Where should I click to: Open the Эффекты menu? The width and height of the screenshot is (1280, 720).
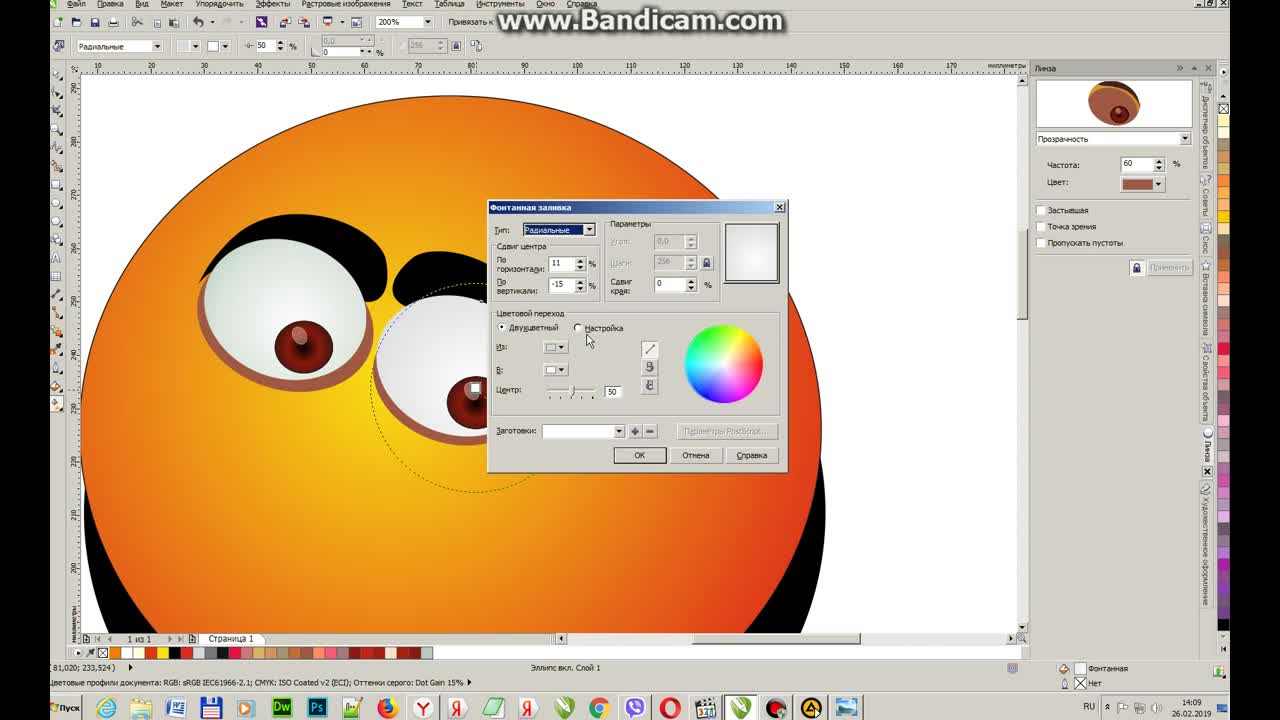coord(272,4)
